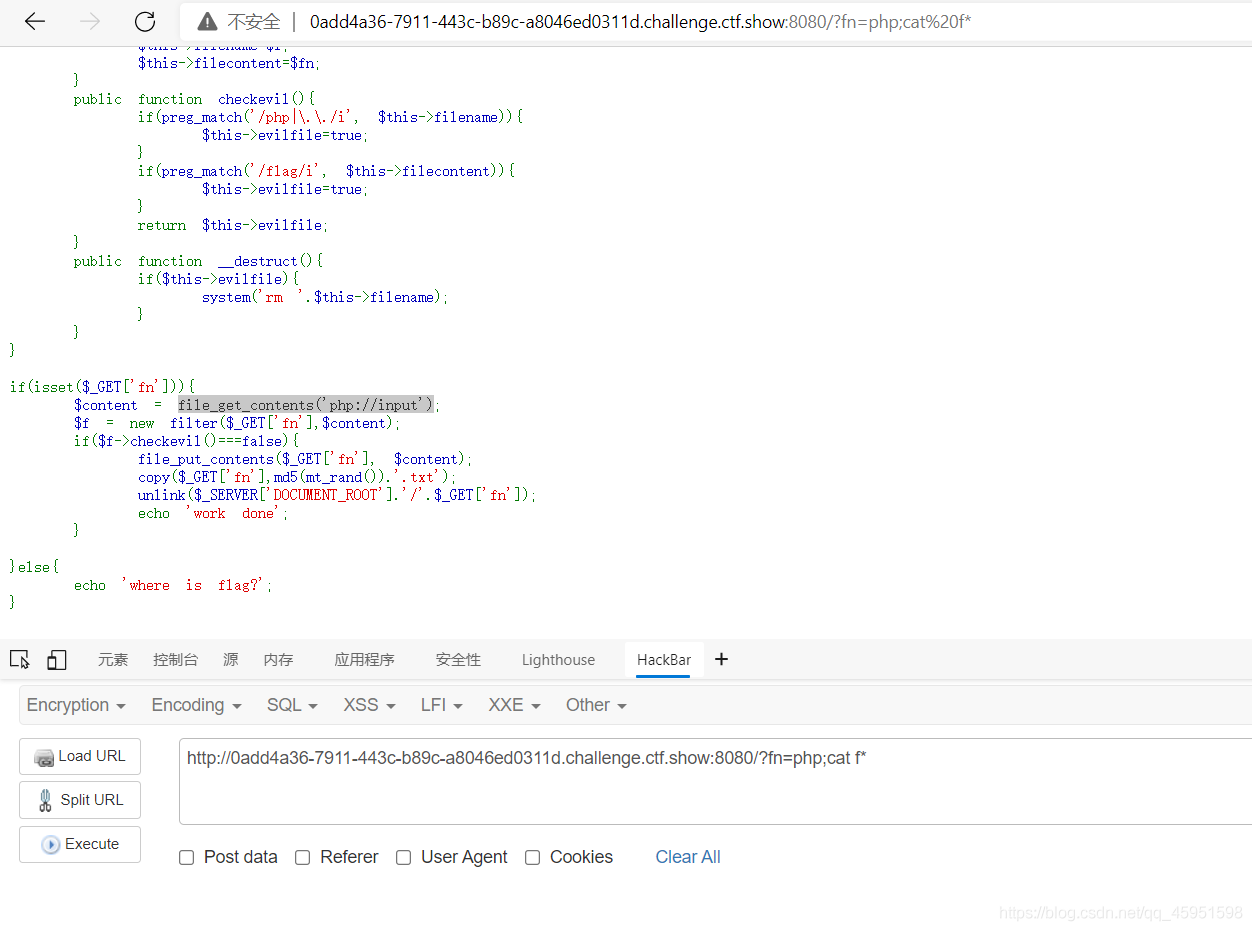The image size is (1252, 931).
Task: Click the file_put_contents($_GET['fn'] line
Action: point(305,459)
